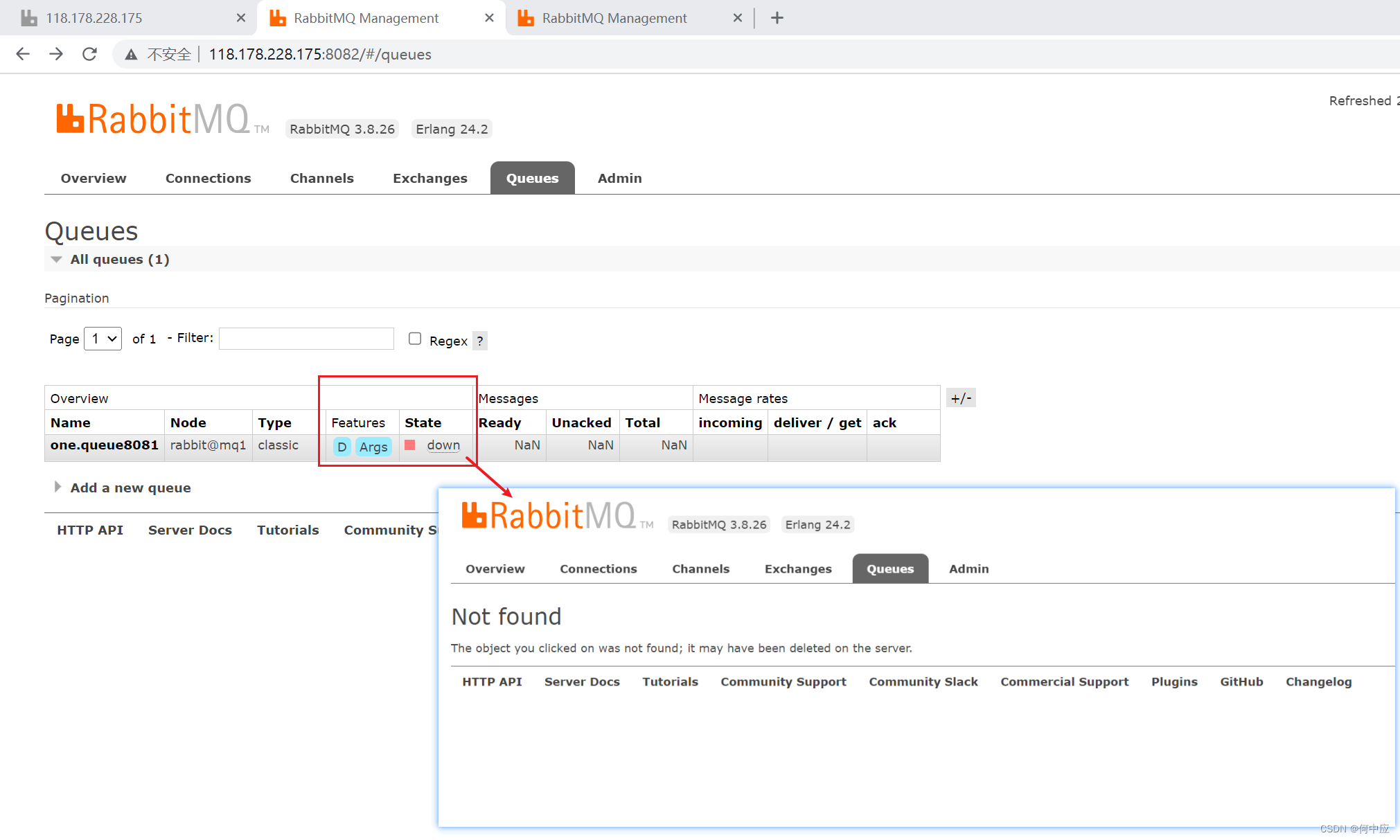Sort queues by State column

coord(423,422)
